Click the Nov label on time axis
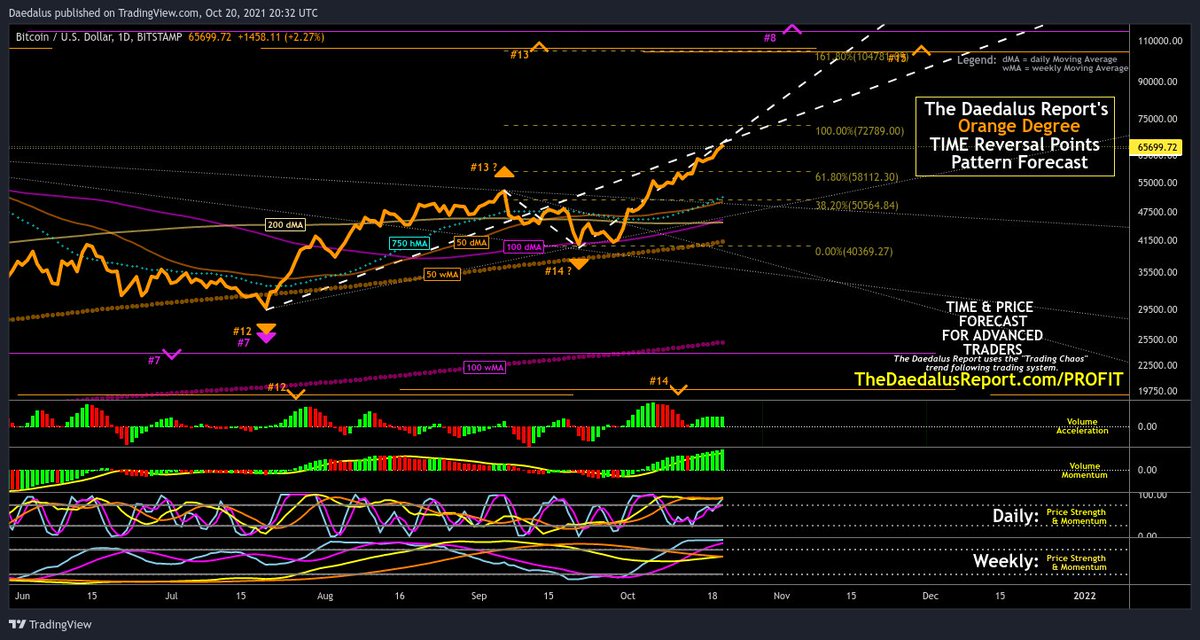Image resolution: width=1200 pixels, height=640 pixels. pyautogui.click(x=781, y=595)
